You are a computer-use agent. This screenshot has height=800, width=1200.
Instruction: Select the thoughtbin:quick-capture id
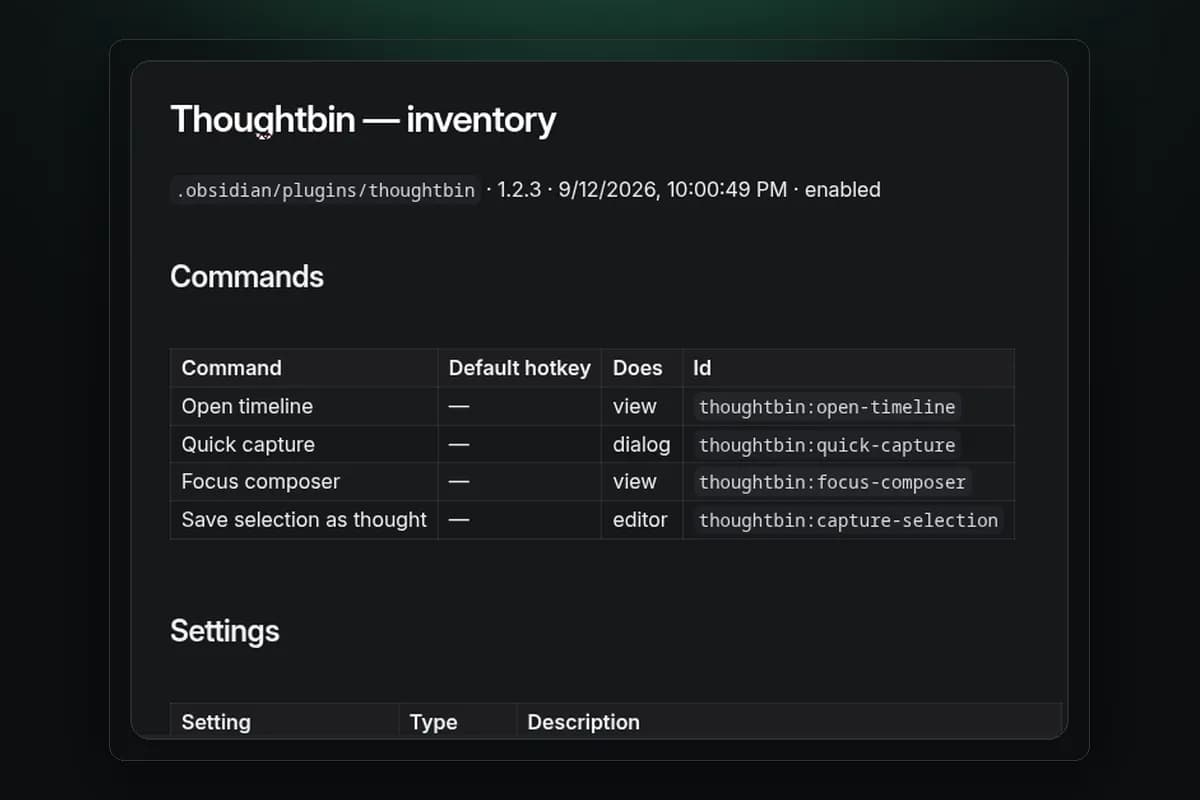click(827, 445)
